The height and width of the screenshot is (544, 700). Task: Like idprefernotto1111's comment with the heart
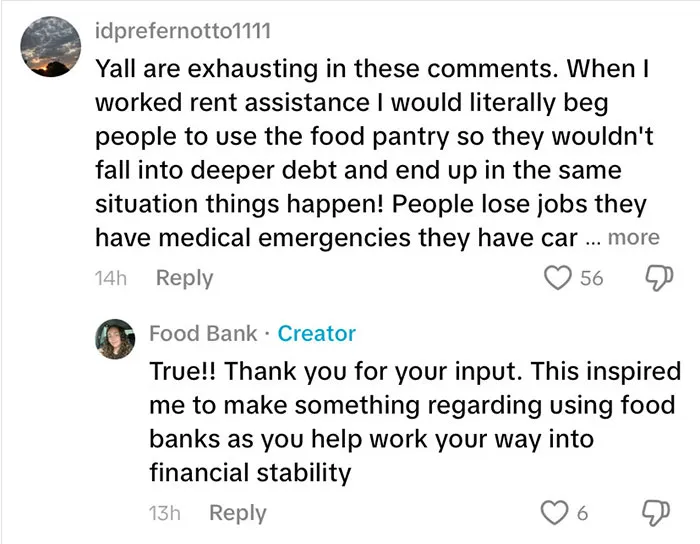click(x=558, y=278)
